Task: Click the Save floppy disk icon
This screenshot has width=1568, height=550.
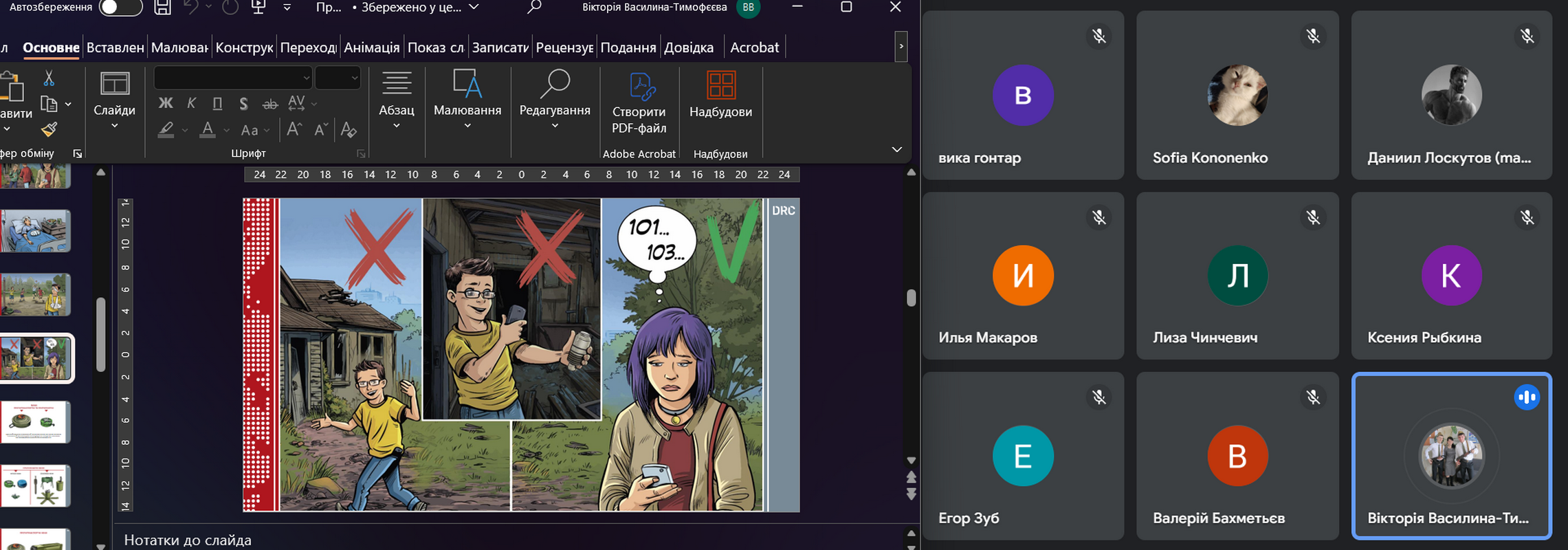Action: pyautogui.click(x=162, y=8)
